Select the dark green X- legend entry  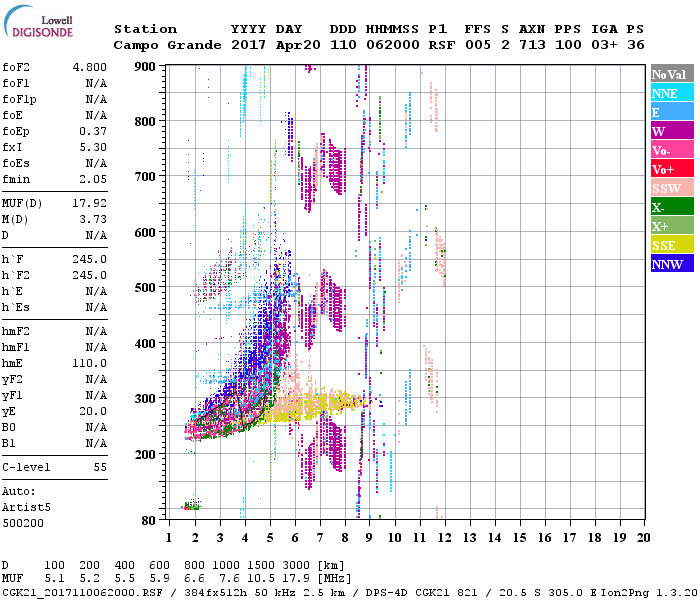(x=670, y=207)
